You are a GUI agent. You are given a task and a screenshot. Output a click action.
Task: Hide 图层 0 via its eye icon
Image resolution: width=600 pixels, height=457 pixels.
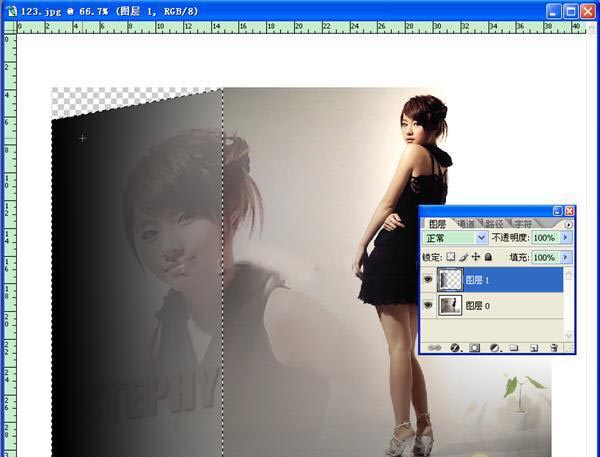(428, 305)
